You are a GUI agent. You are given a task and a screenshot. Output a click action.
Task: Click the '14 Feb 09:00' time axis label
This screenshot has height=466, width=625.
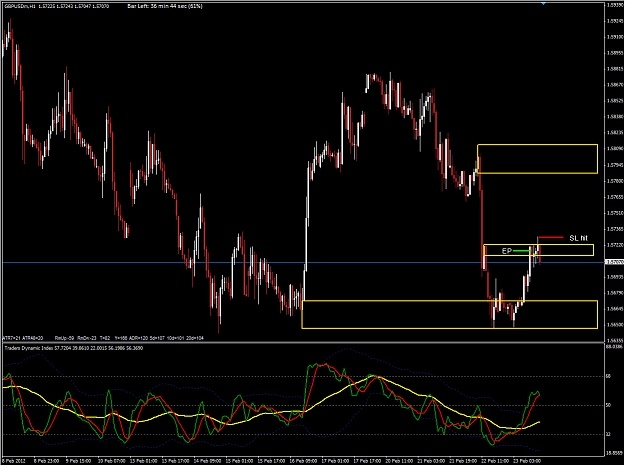point(207,461)
